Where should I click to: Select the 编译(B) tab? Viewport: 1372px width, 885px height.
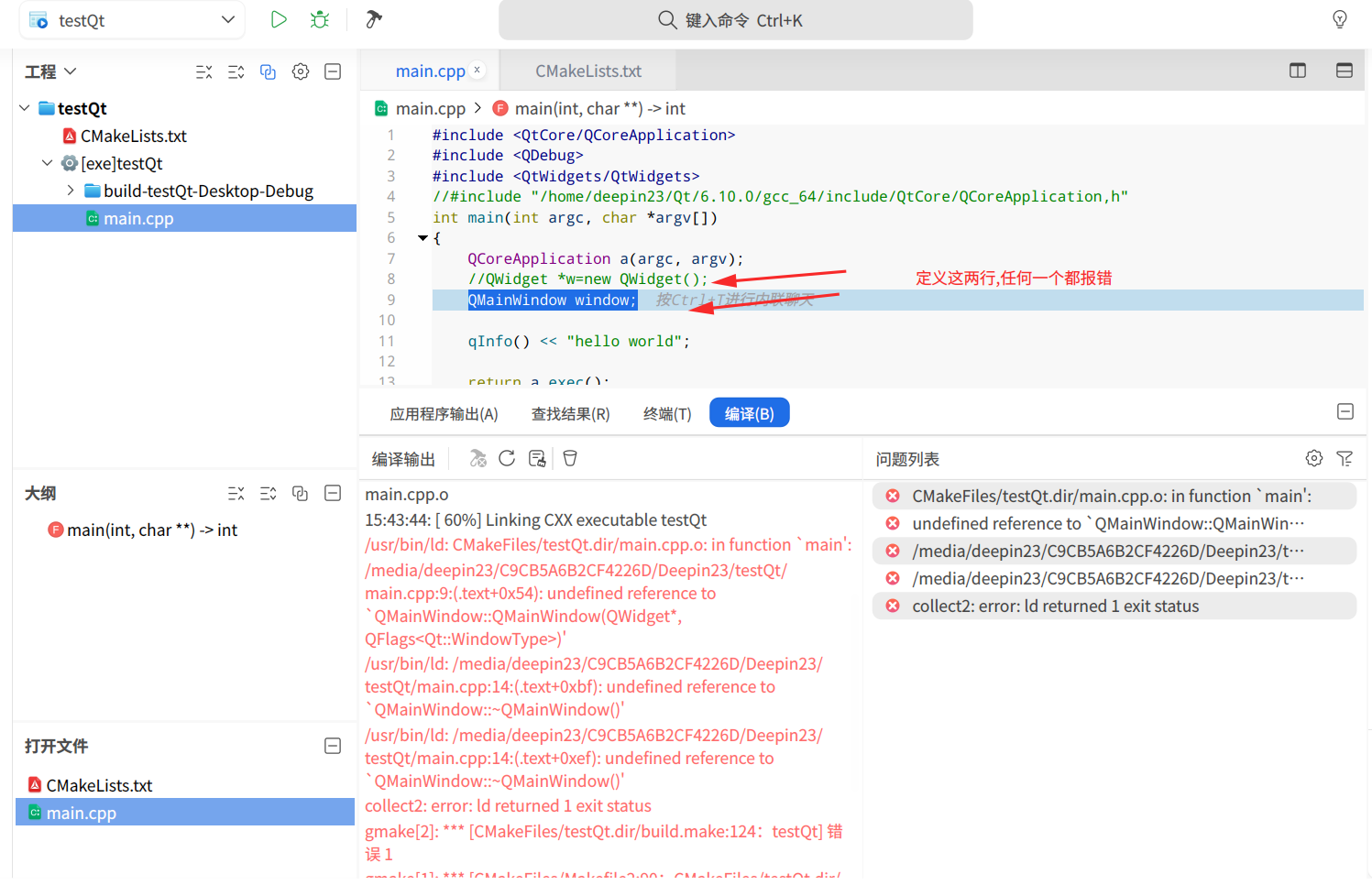[750, 413]
